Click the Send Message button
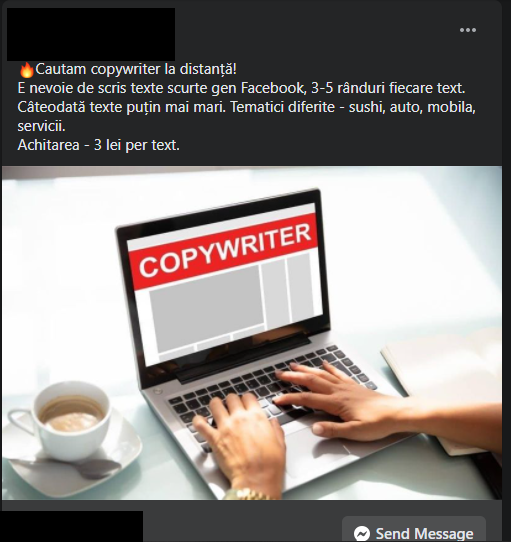Screen dimensions: 511x542 click(414, 530)
